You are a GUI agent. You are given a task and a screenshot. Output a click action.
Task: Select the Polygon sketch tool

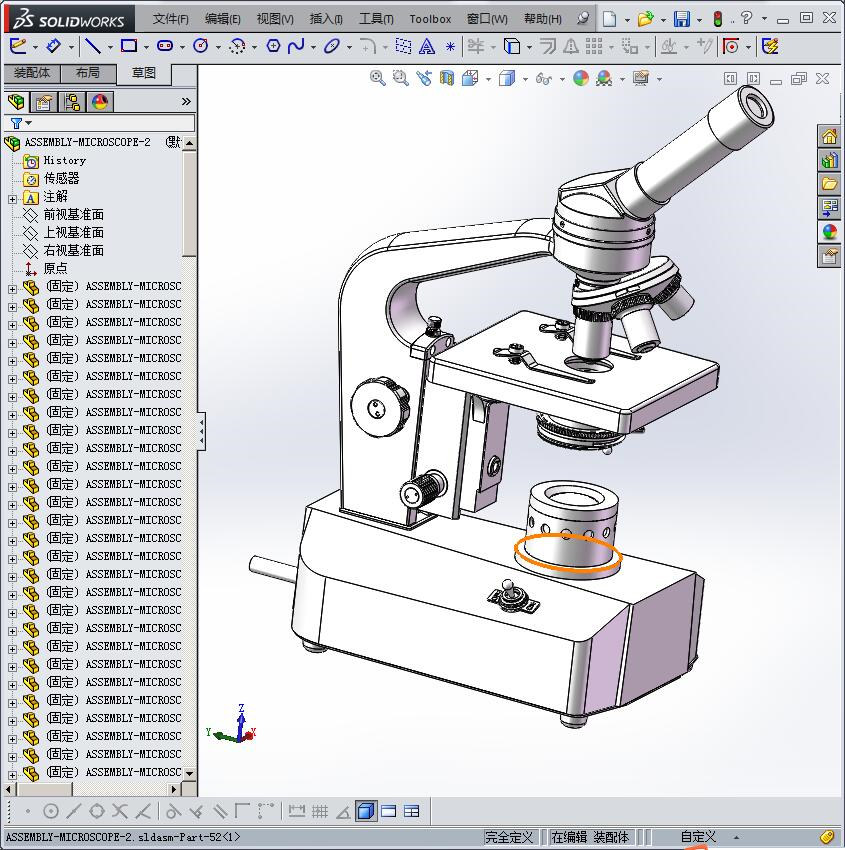(x=273, y=46)
